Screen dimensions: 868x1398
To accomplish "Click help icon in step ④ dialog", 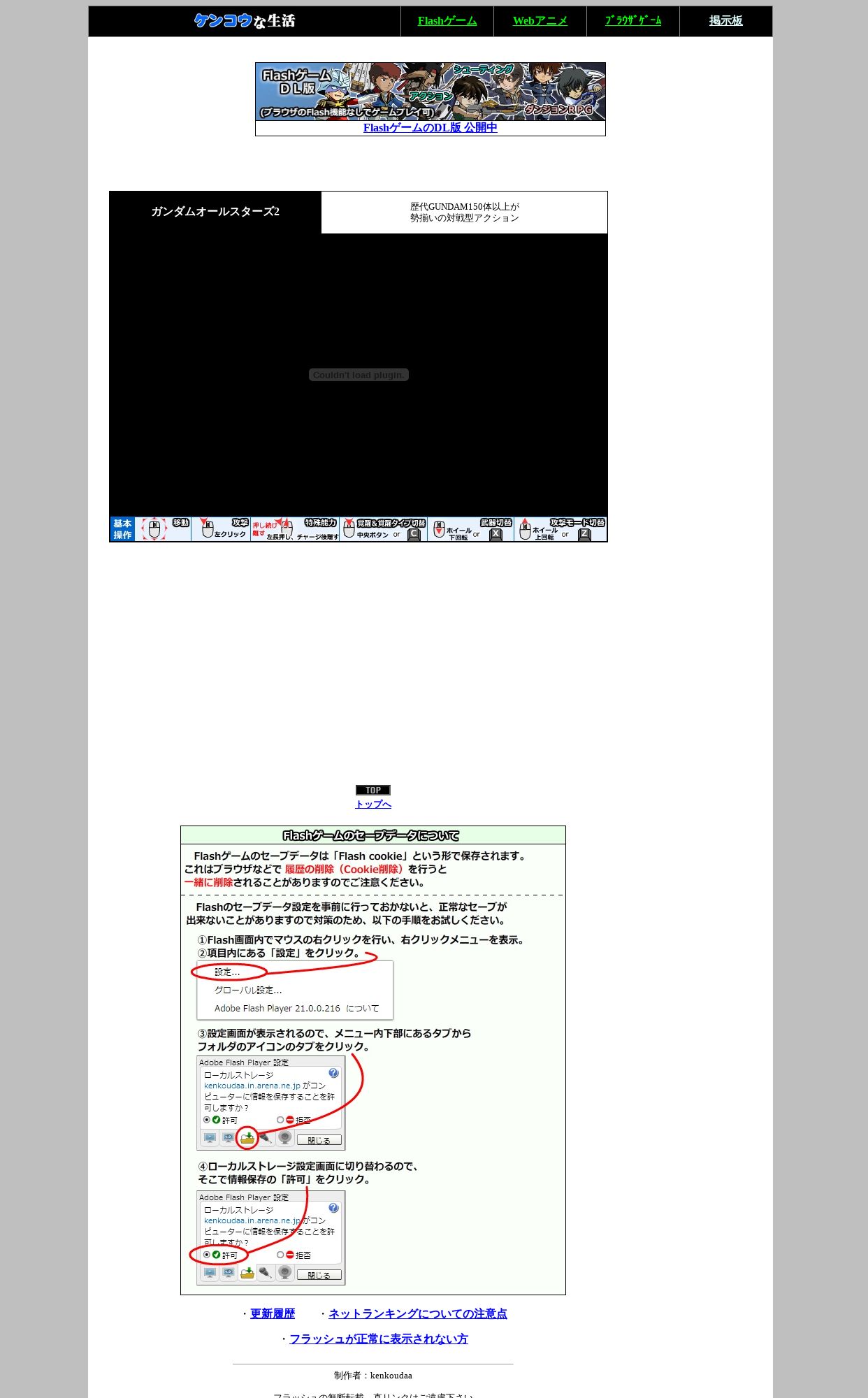I will 333,1208.
